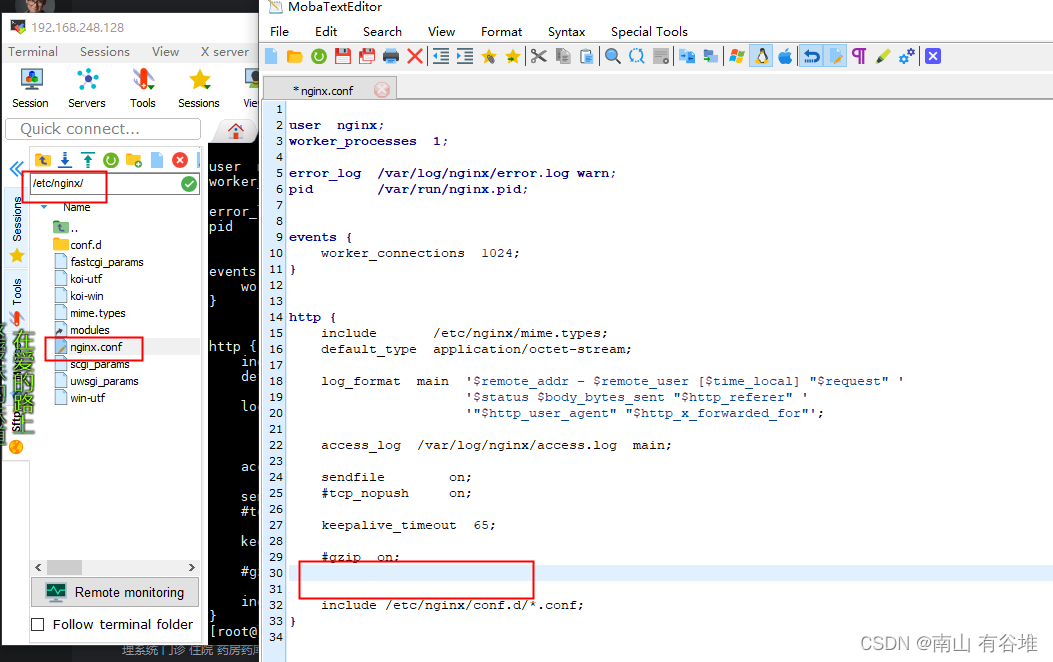Click the Quick connect input field
Viewport: 1053px width, 662px height.
pyautogui.click(x=103, y=129)
